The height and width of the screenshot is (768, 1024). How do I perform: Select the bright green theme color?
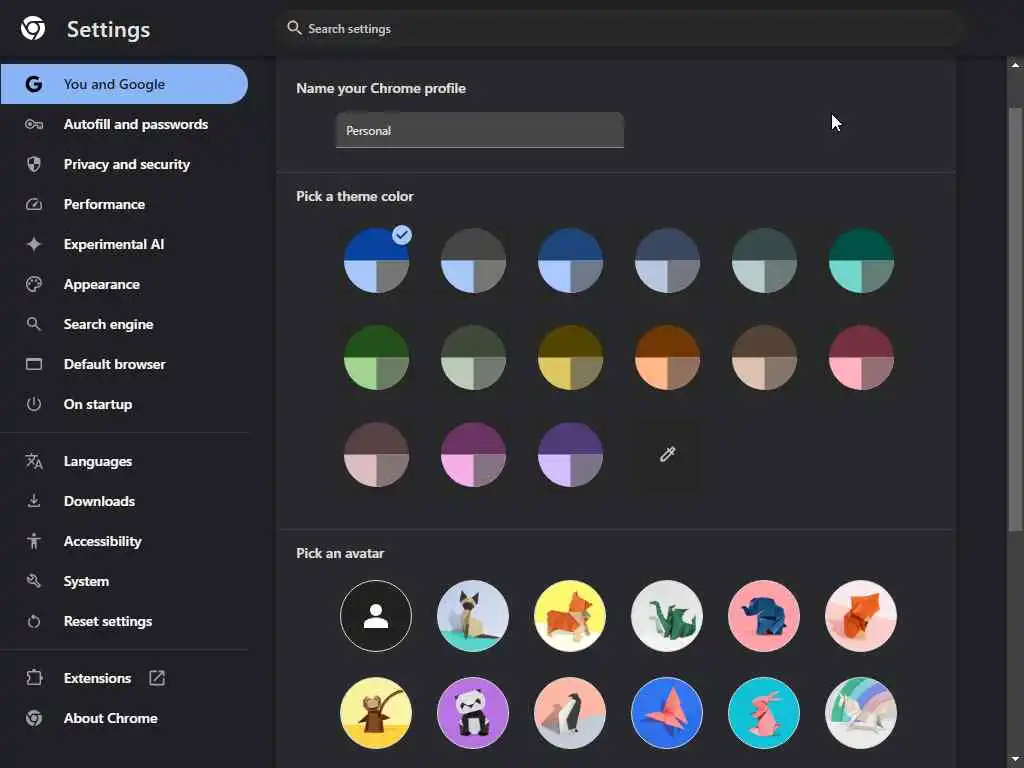[376, 357]
